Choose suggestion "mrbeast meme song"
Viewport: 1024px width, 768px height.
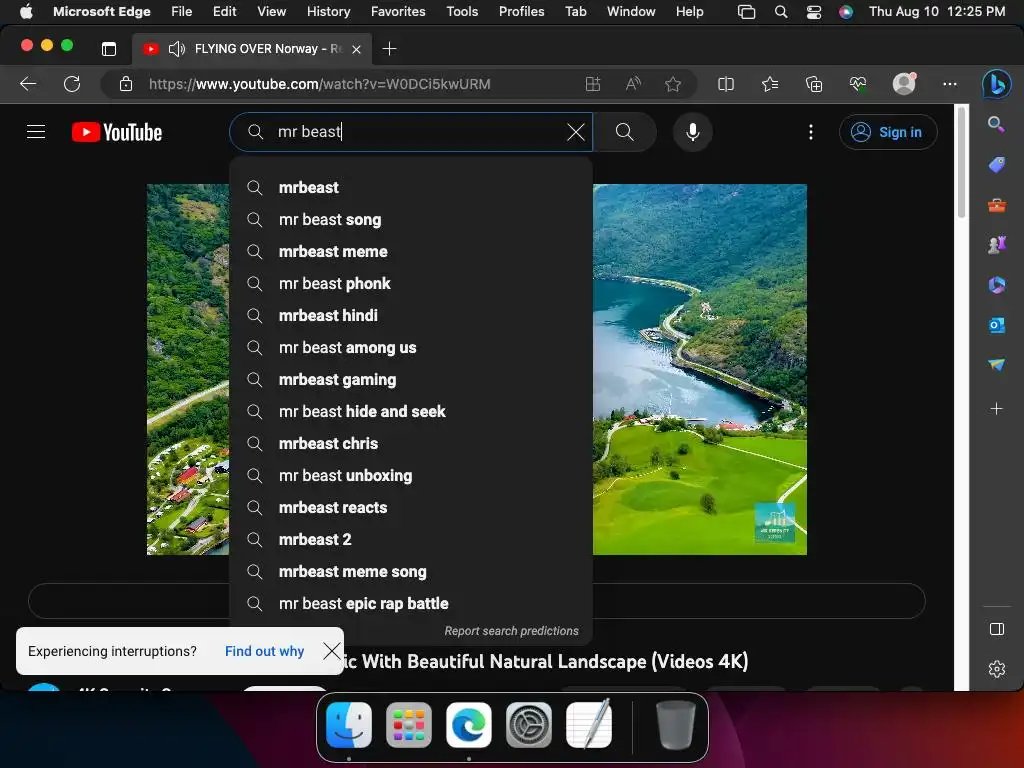(x=411, y=571)
